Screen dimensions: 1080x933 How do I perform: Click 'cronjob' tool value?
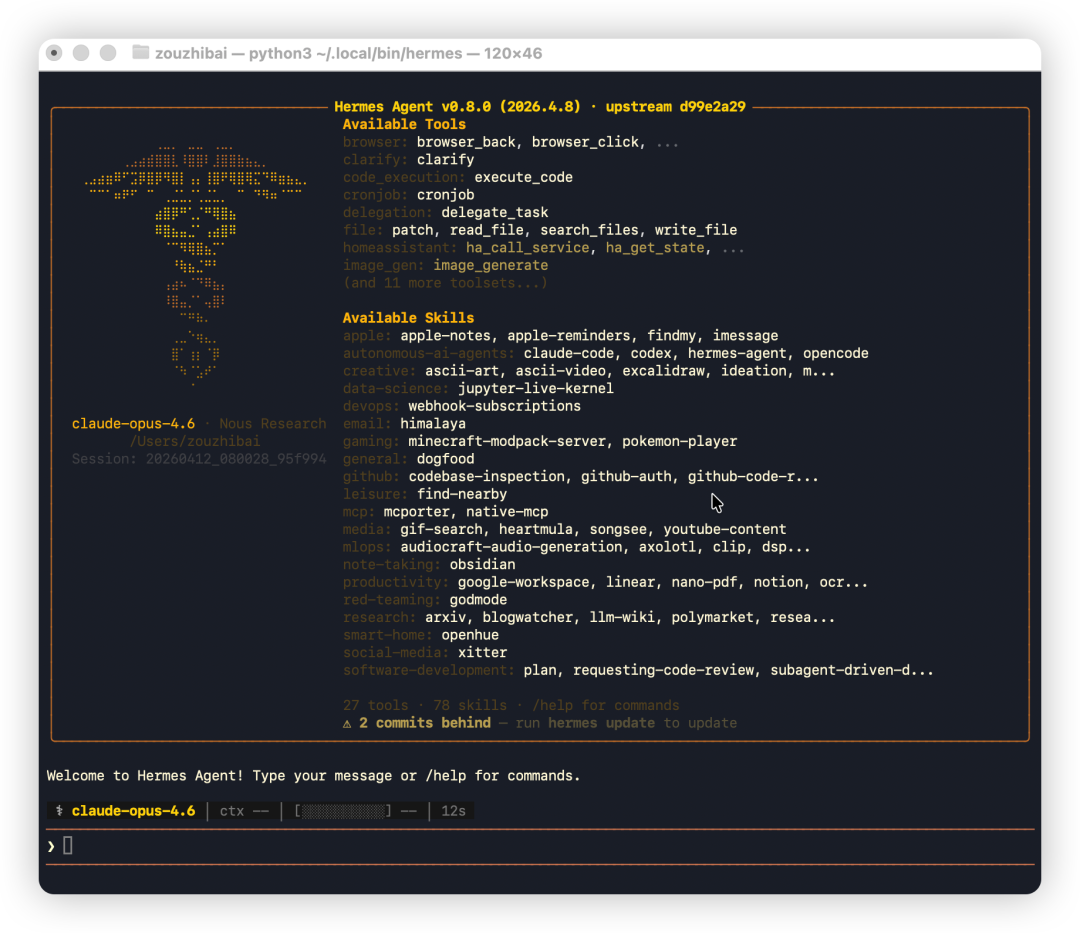point(446,195)
